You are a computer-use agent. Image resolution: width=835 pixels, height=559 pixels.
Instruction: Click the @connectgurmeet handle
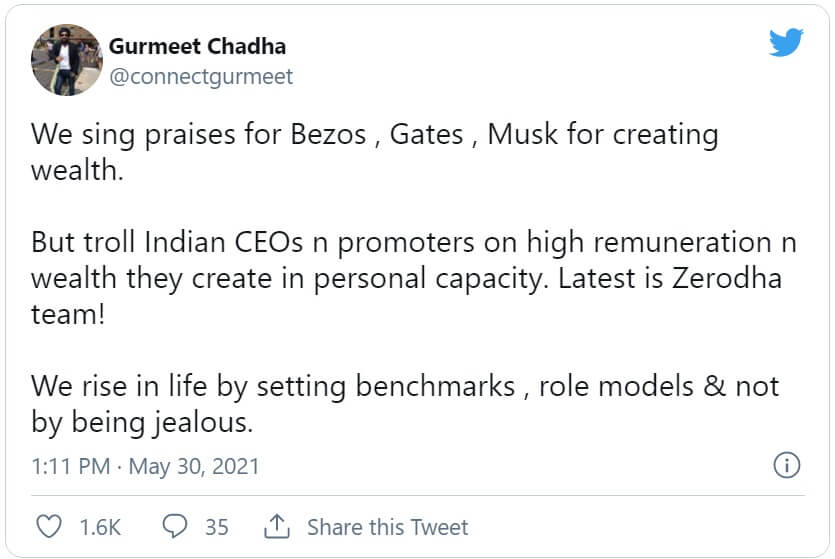coord(201,76)
